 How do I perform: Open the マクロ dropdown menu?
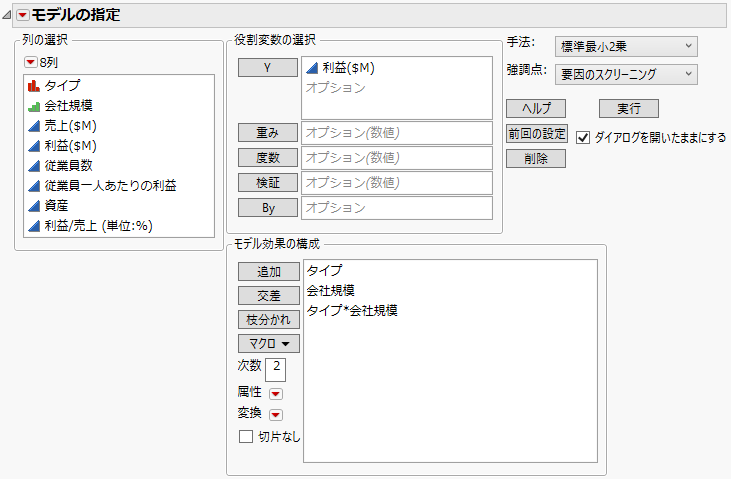(269, 344)
